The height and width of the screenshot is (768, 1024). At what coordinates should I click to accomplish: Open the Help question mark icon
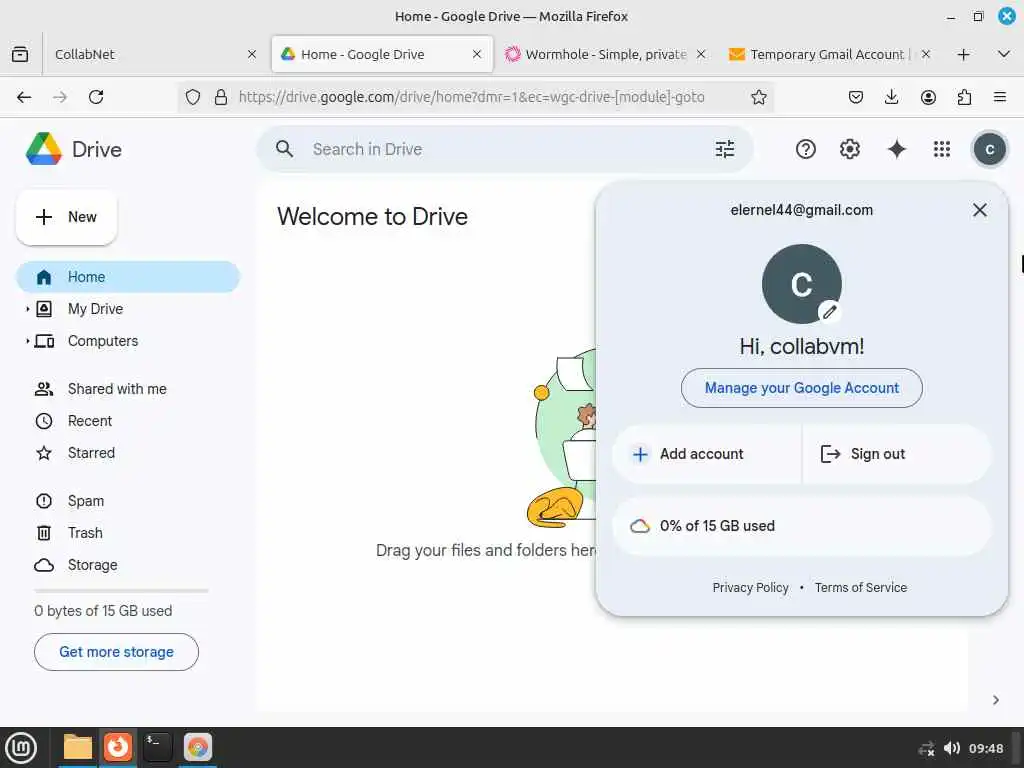805,150
